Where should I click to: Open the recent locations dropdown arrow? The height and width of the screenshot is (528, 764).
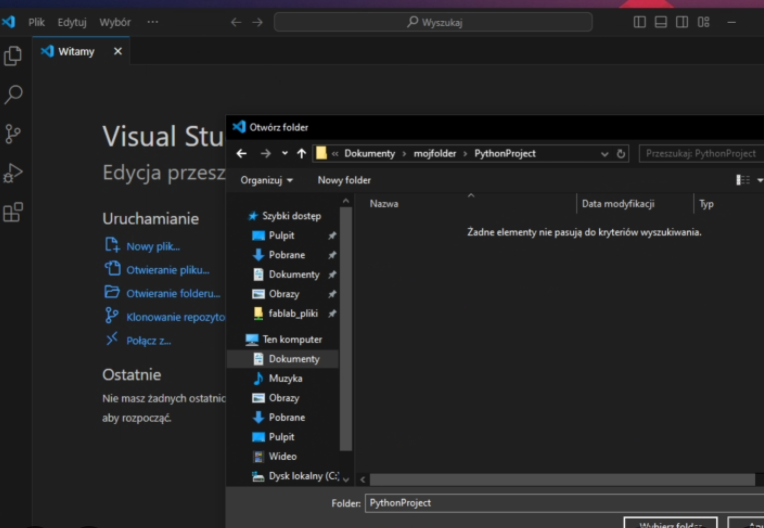[x=285, y=153]
